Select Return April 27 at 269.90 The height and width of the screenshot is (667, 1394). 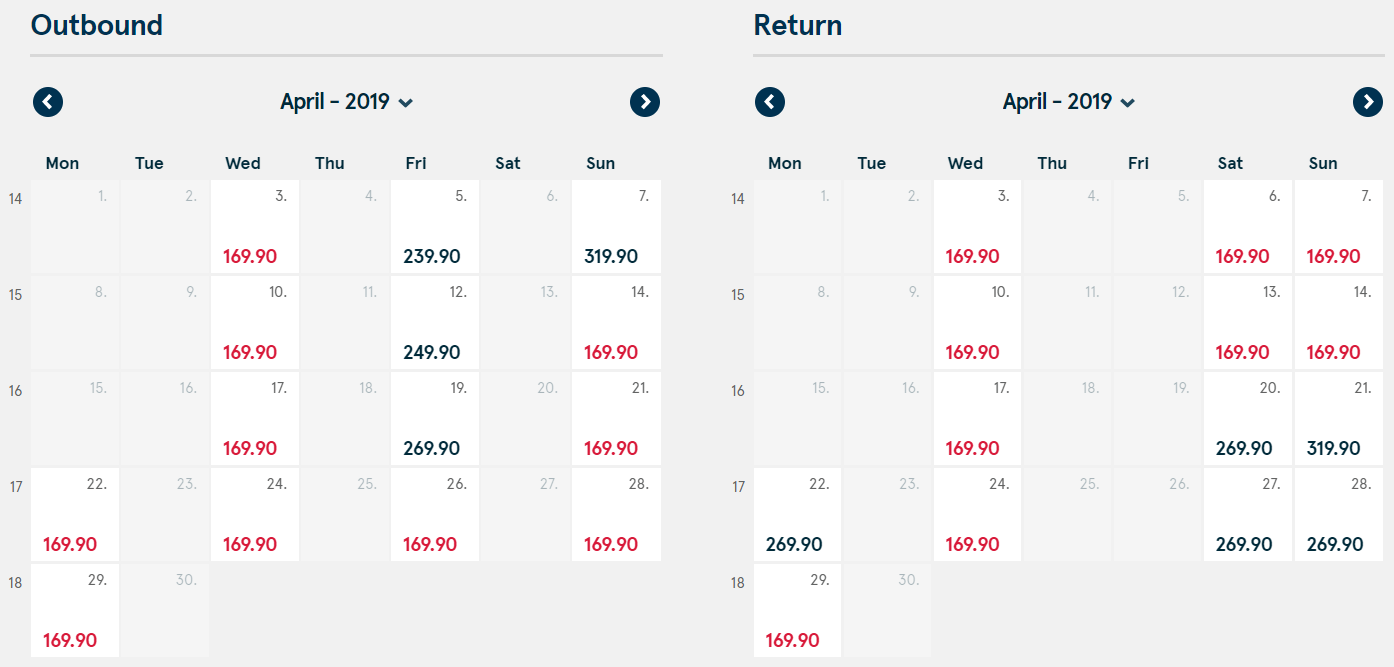pyautogui.click(x=1247, y=515)
